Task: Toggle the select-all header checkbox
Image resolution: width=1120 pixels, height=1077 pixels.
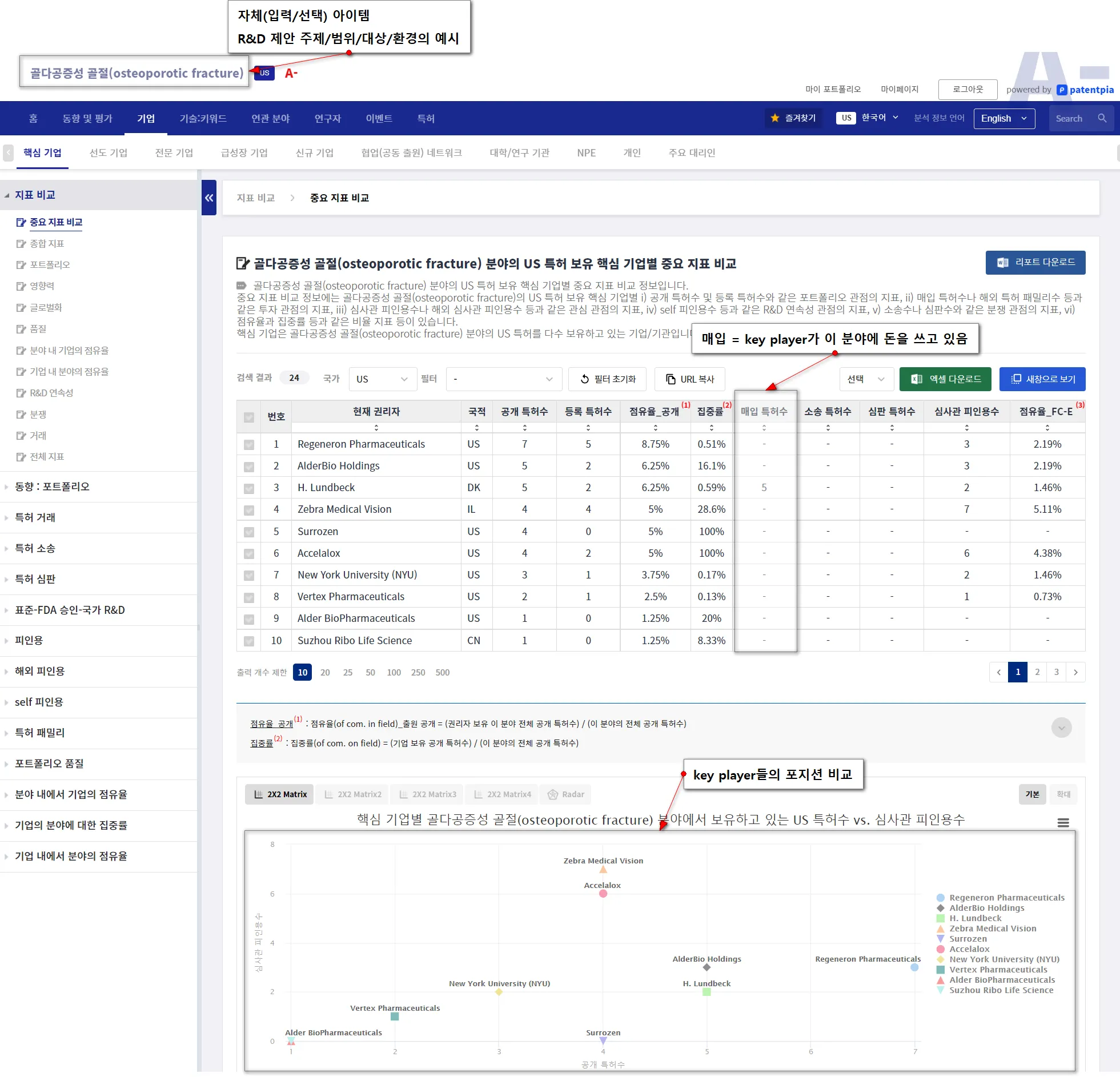Action: tap(249, 417)
